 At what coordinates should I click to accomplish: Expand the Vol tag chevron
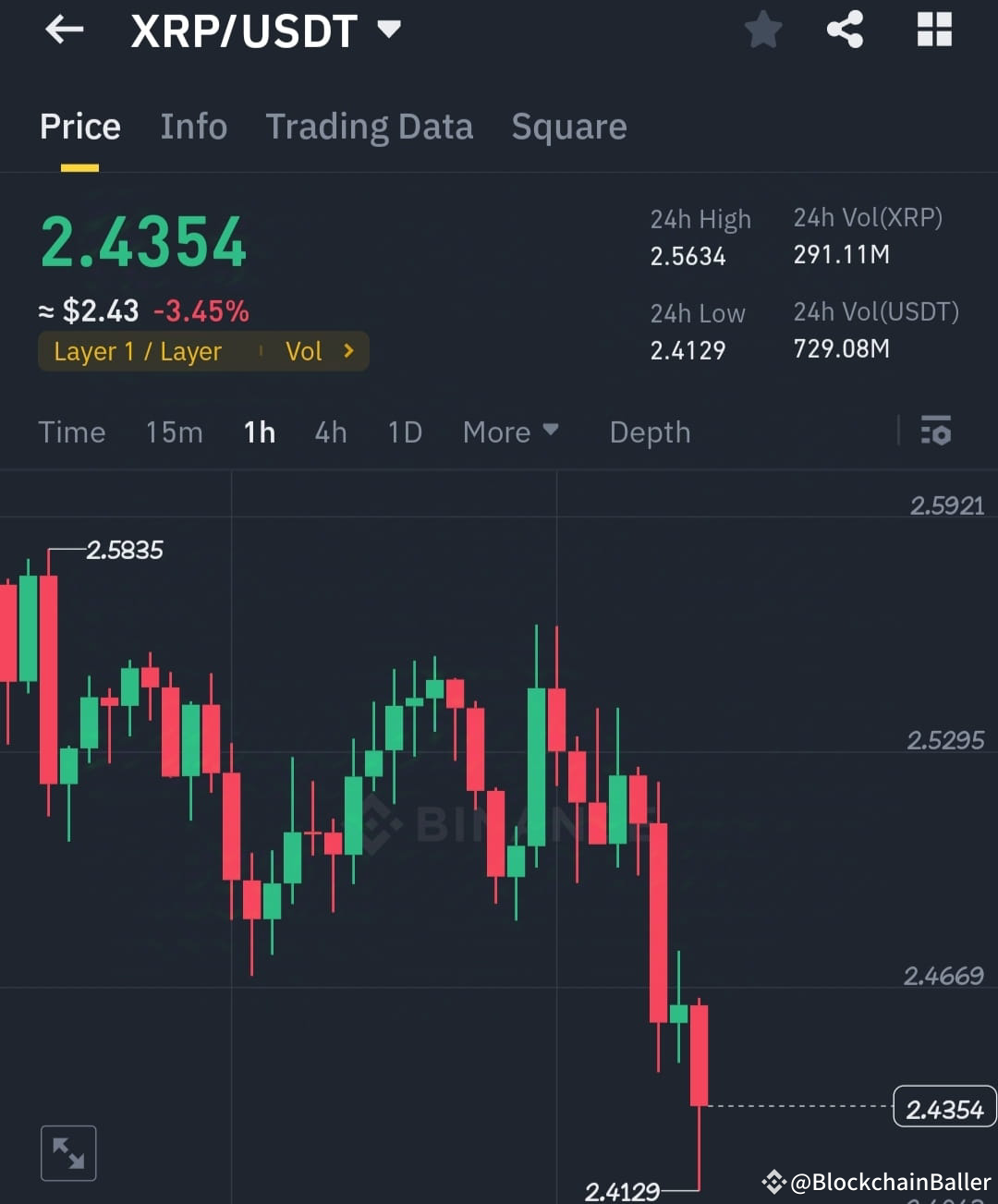click(347, 351)
